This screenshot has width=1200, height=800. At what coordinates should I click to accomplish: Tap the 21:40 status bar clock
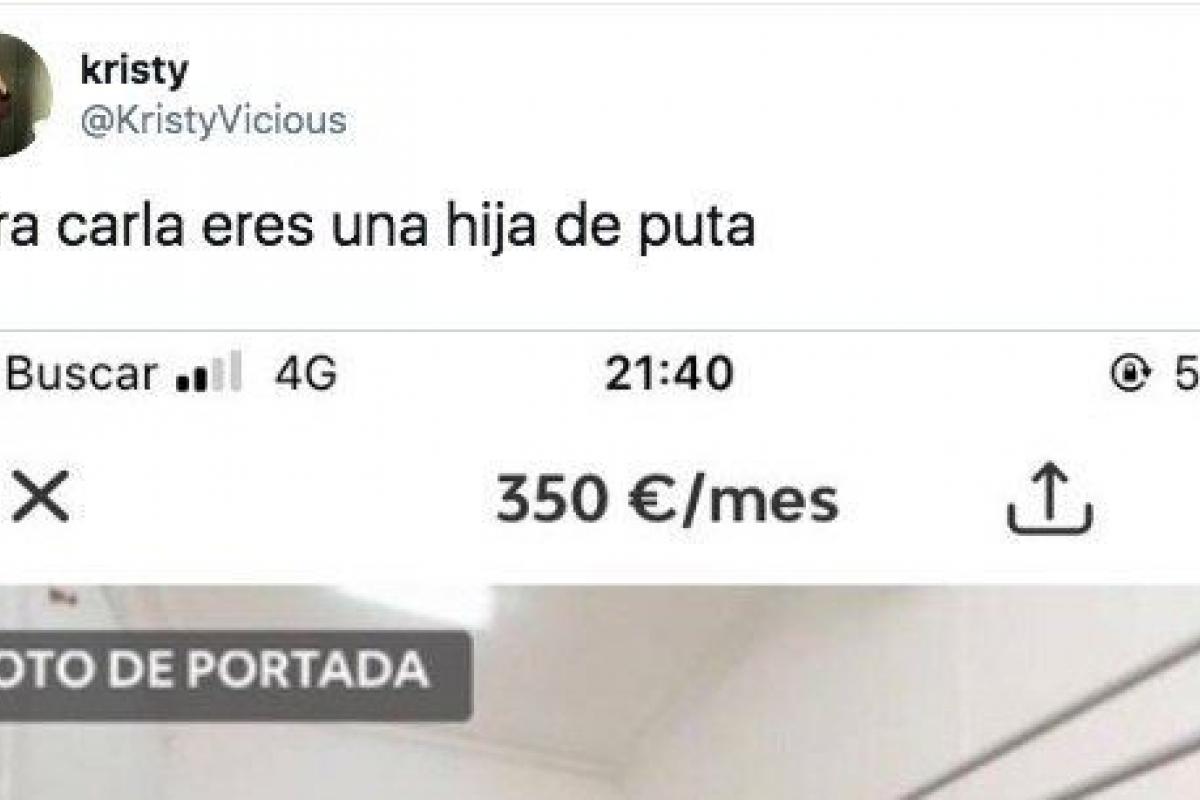point(669,375)
